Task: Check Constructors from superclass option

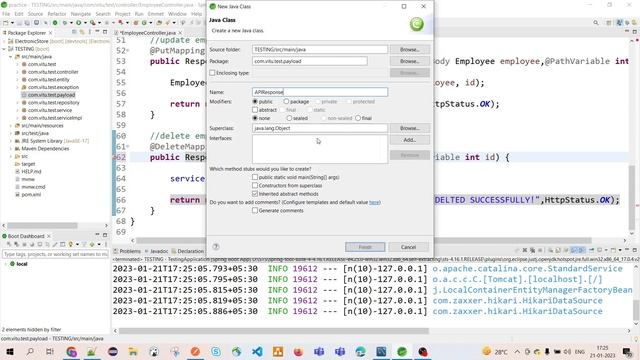Action: [x=255, y=185]
